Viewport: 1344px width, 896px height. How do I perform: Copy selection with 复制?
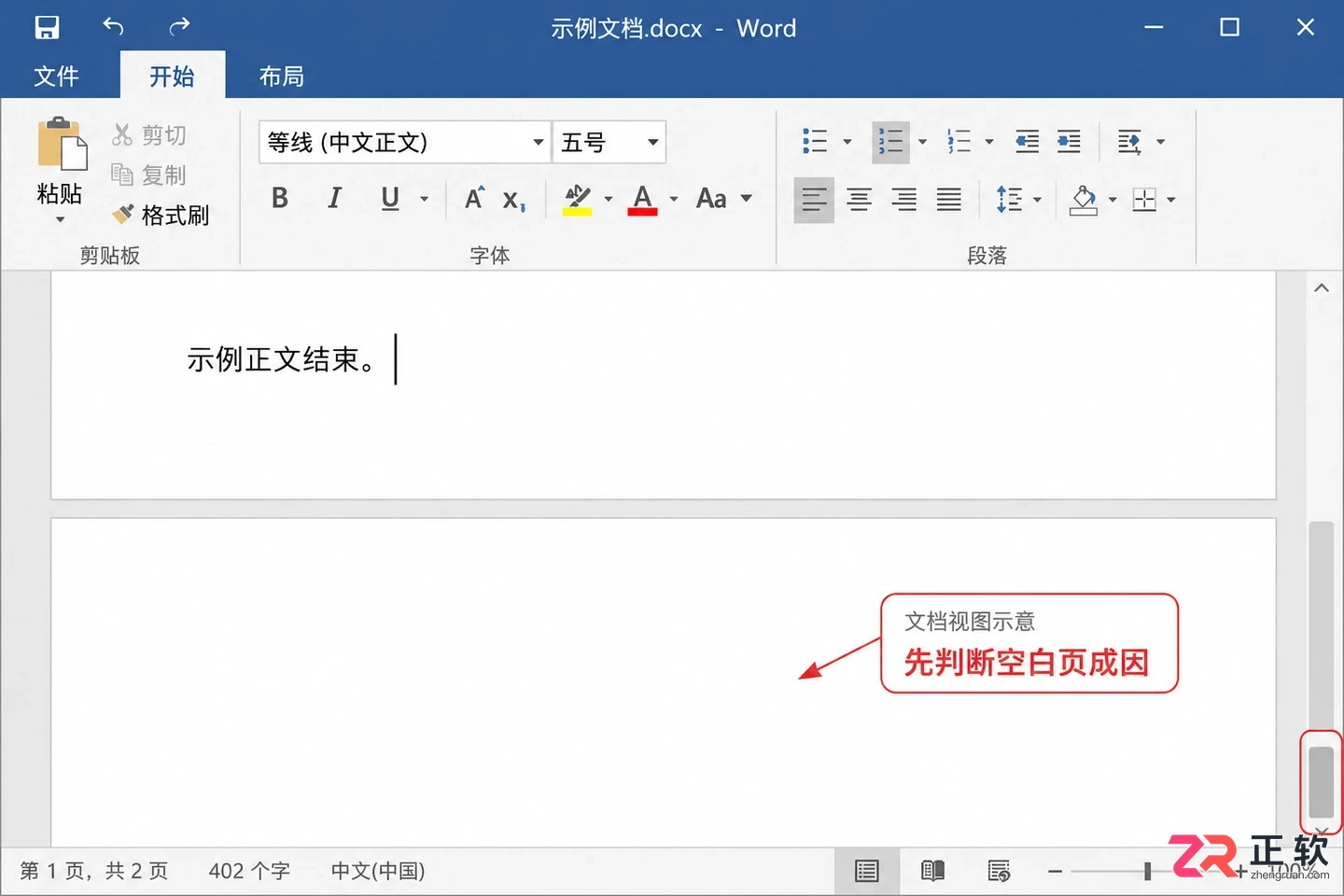[x=148, y=175]
